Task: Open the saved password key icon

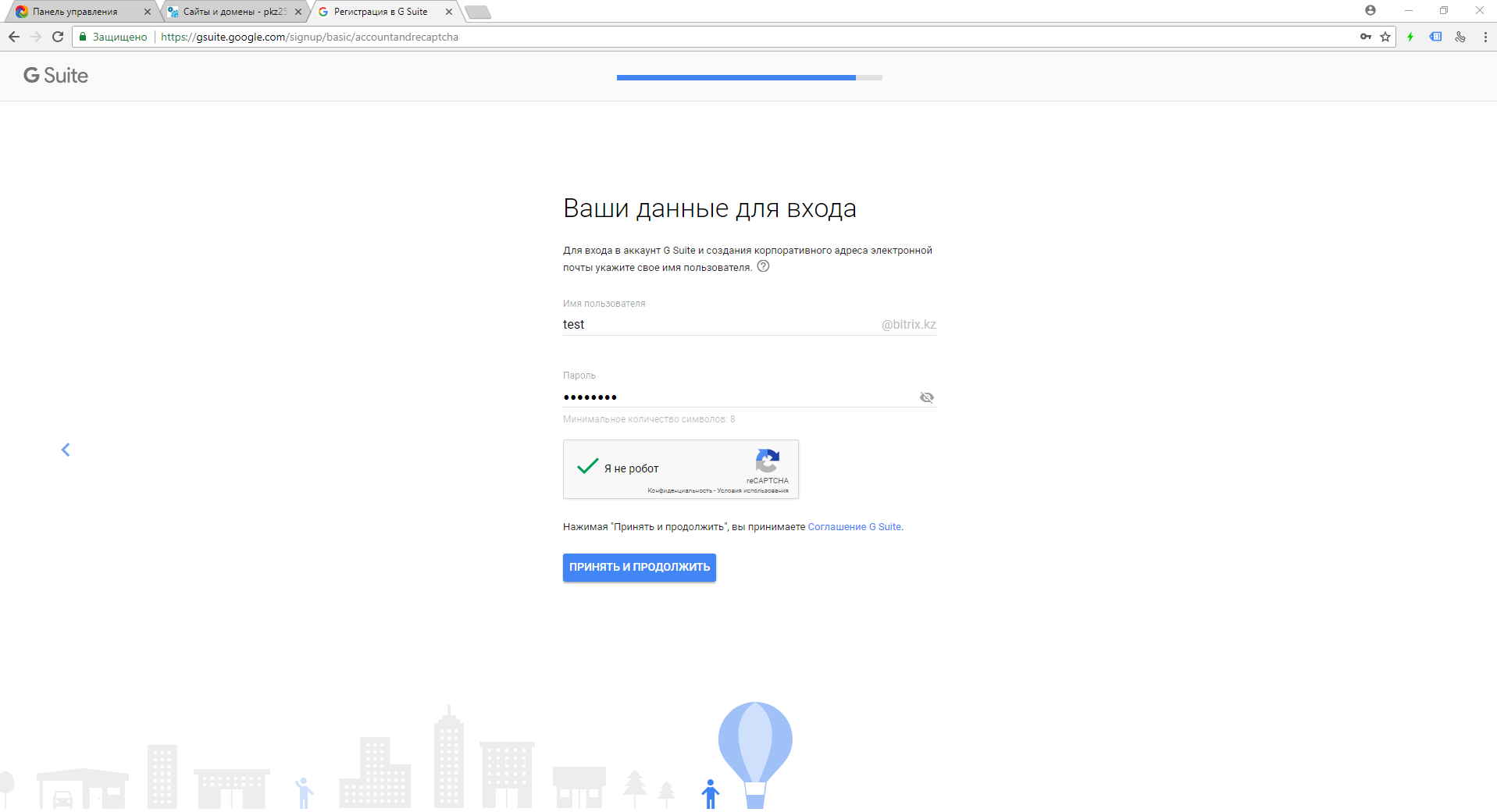Action: point(1366,37)
